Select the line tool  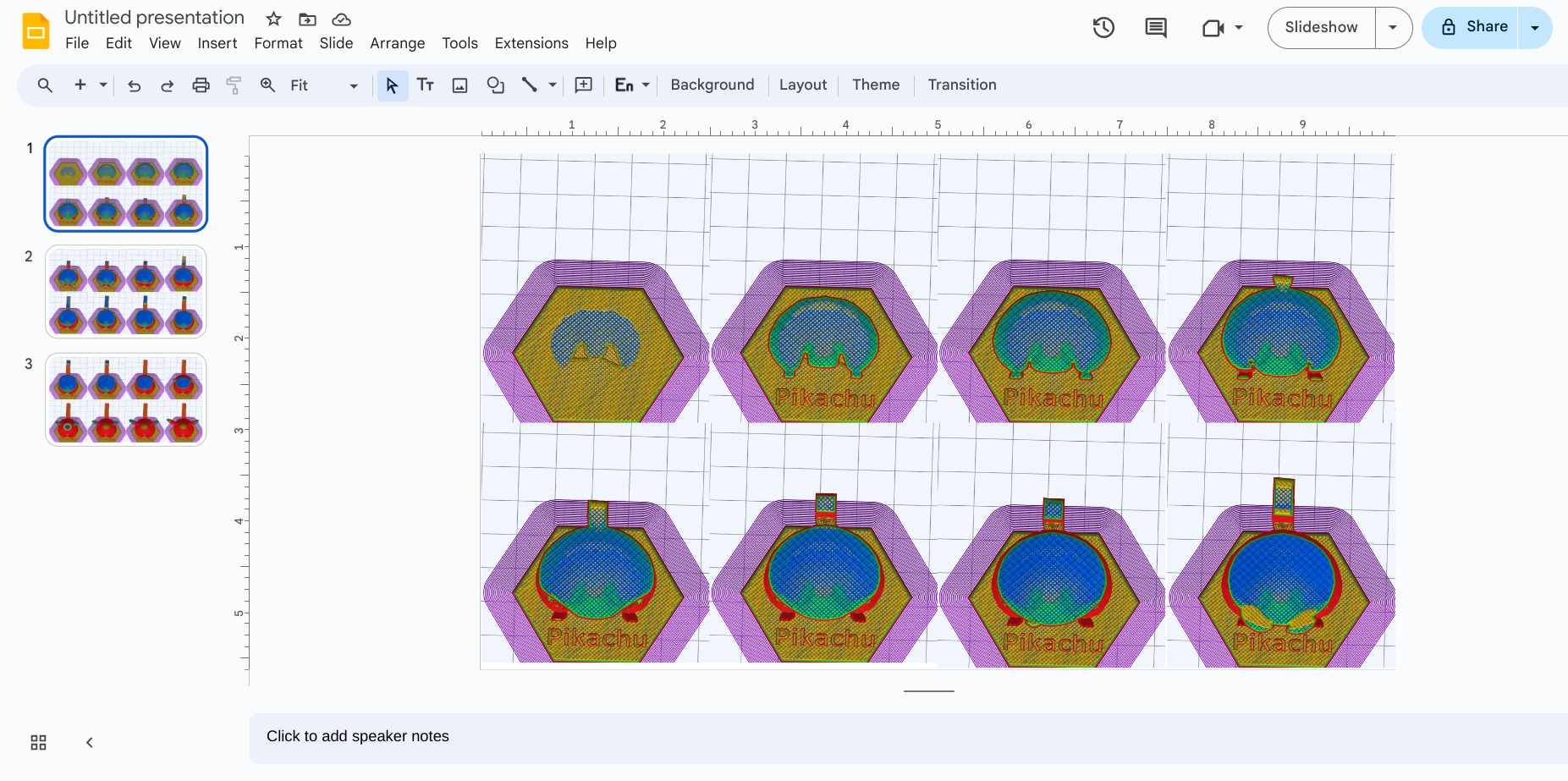530,85
